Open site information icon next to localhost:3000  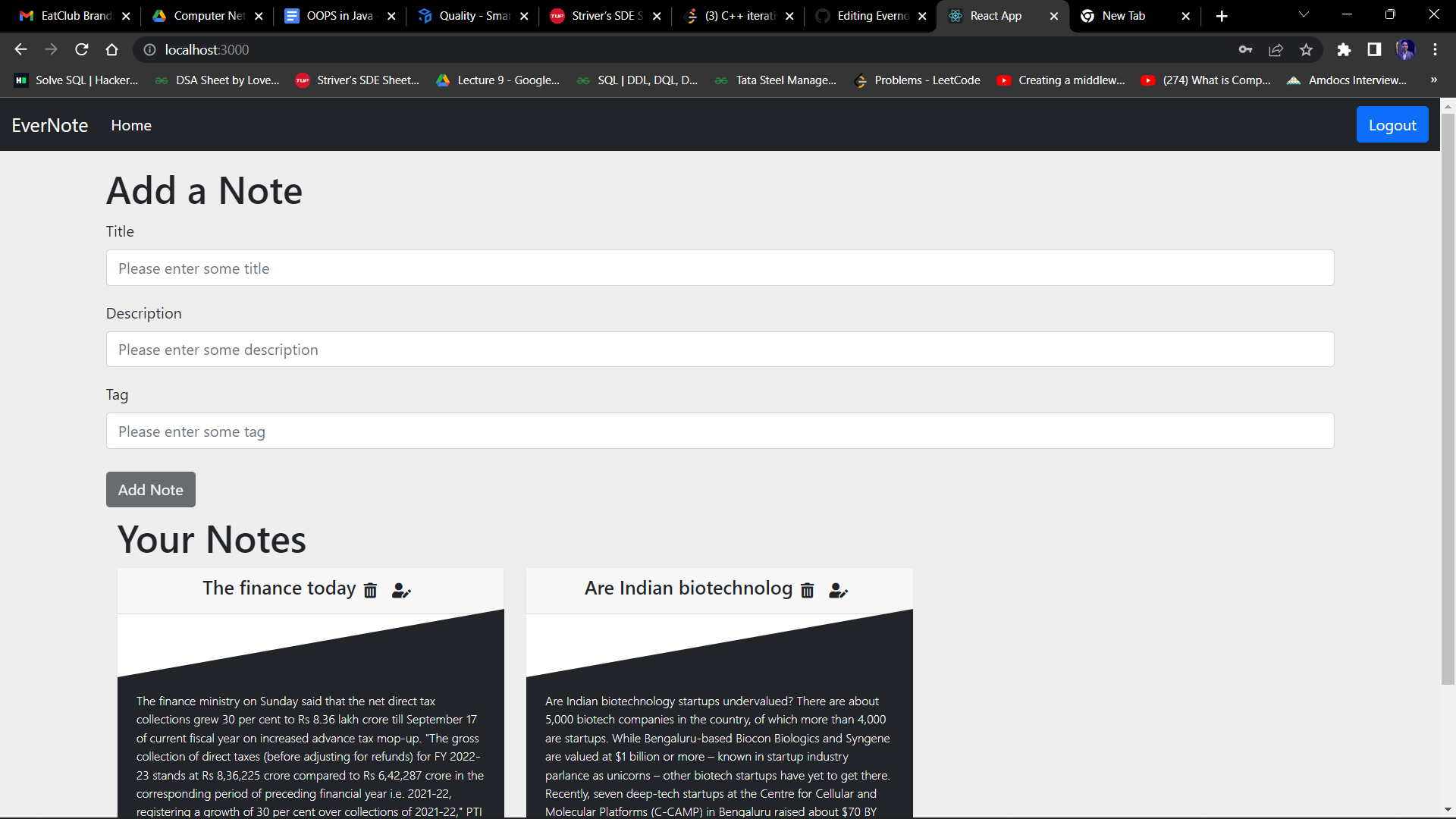coord(149,50)
